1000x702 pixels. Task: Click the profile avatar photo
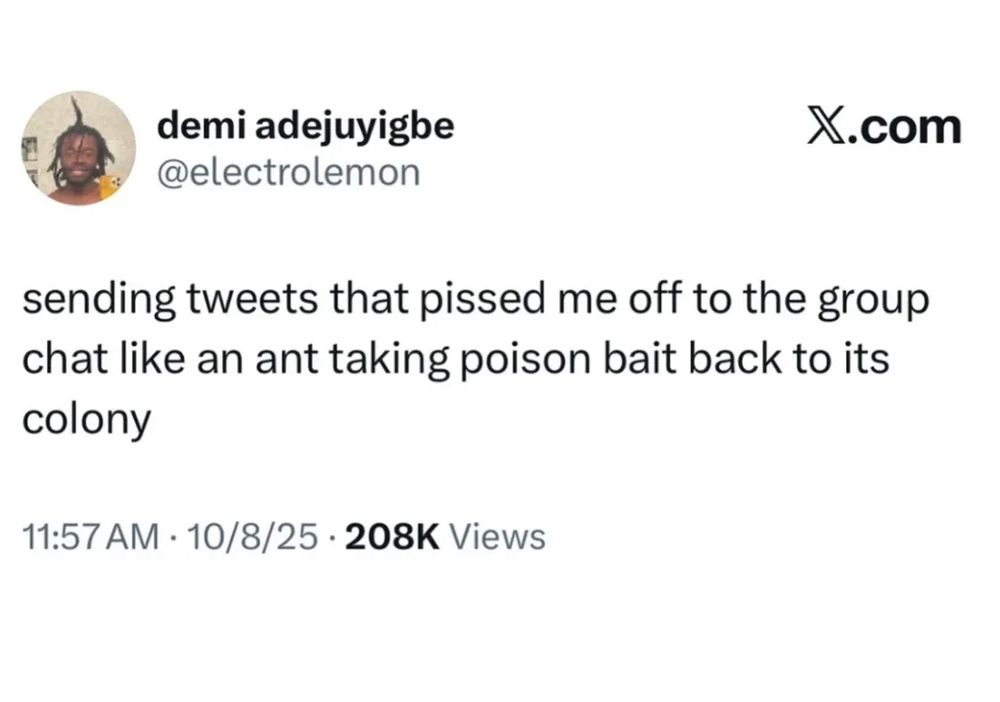point(79,148)
